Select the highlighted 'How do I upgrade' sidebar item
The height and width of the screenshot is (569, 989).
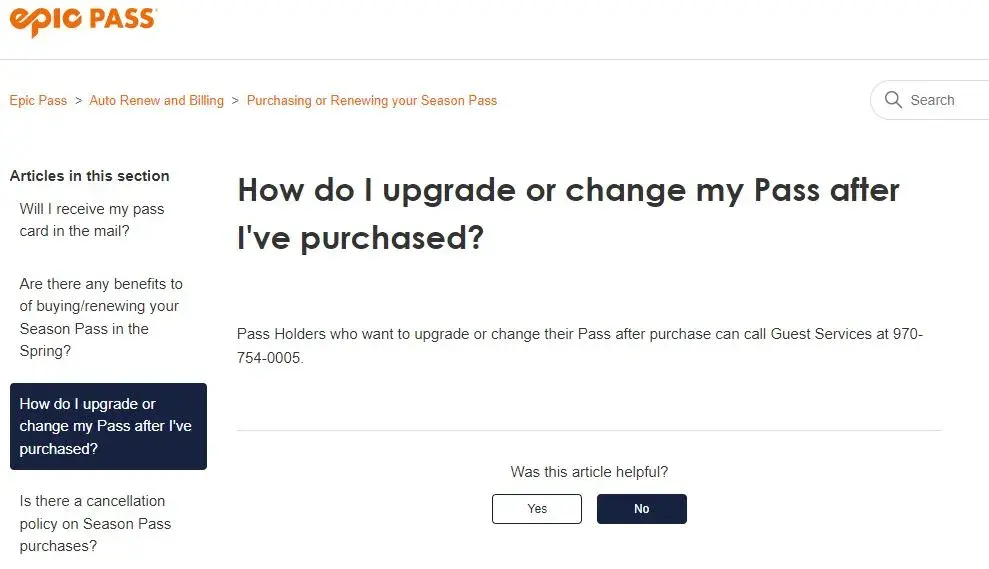pyautogui.click(x=108, y=426)
